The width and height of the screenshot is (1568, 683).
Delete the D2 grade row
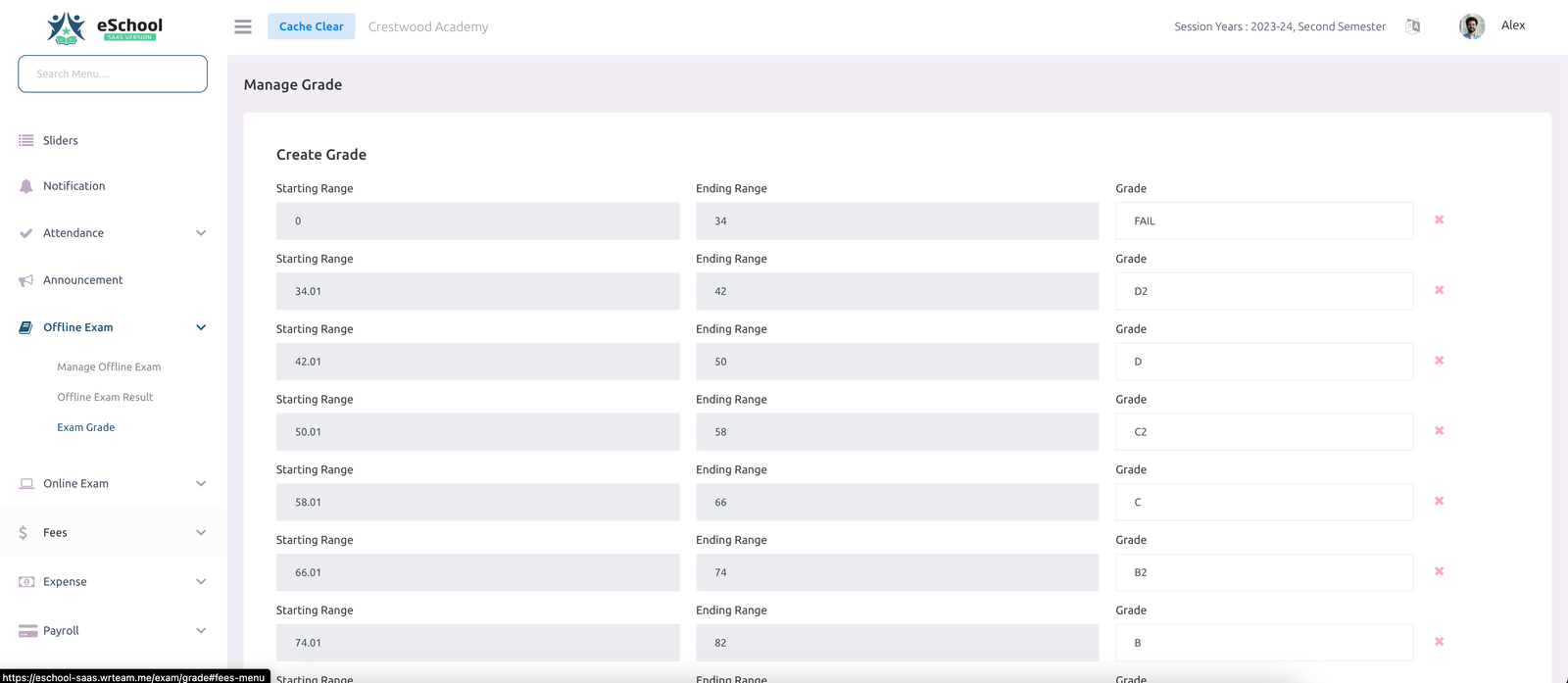pos(1439,290)
